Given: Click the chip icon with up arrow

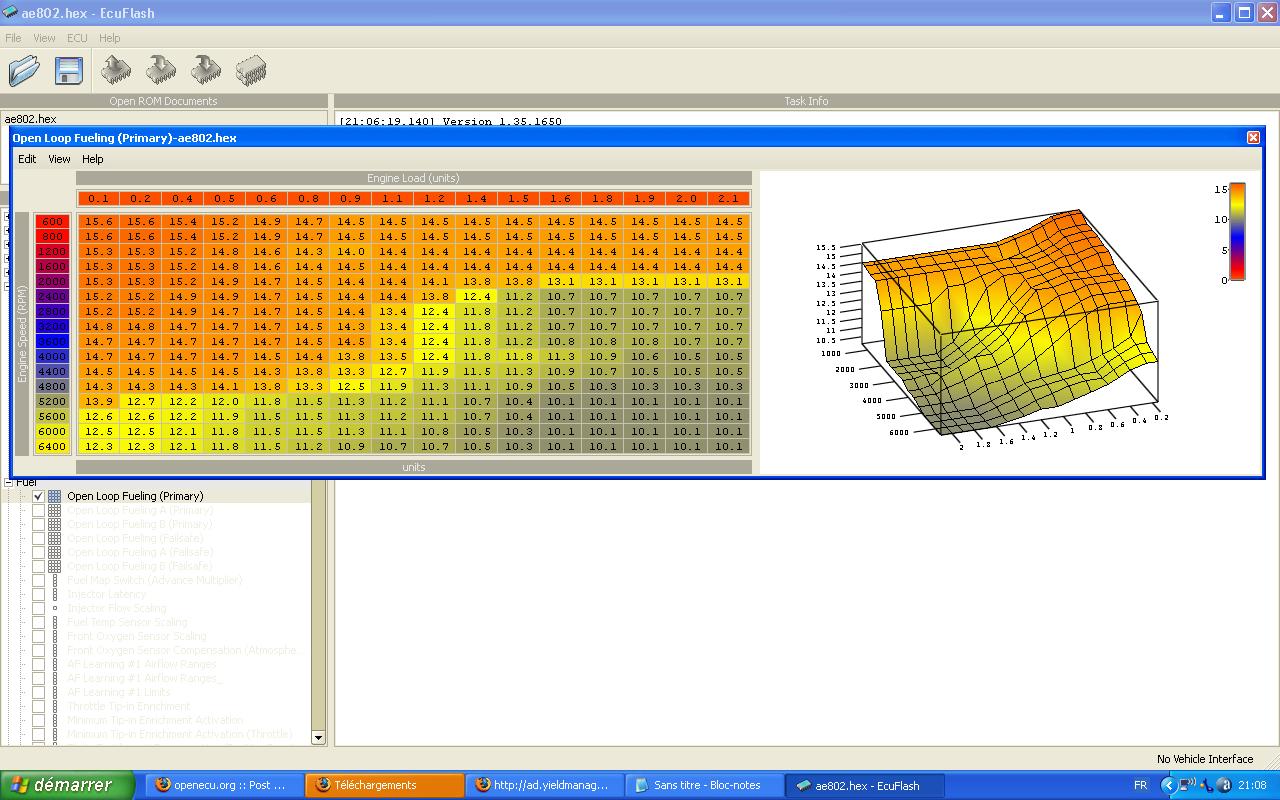Looking at the screenshot, I should [x=117, y=70].
